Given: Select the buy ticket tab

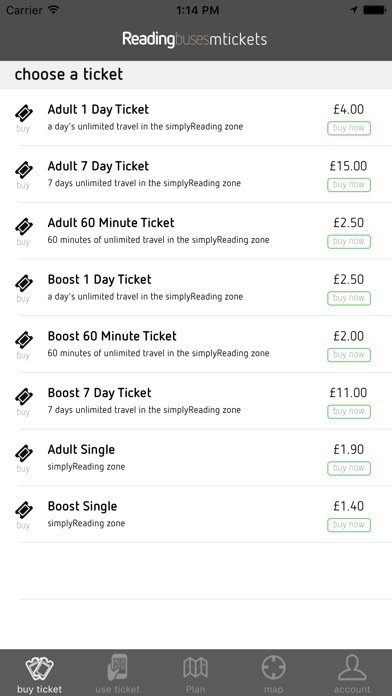Looking at the screenshot, I should (40, 674).
